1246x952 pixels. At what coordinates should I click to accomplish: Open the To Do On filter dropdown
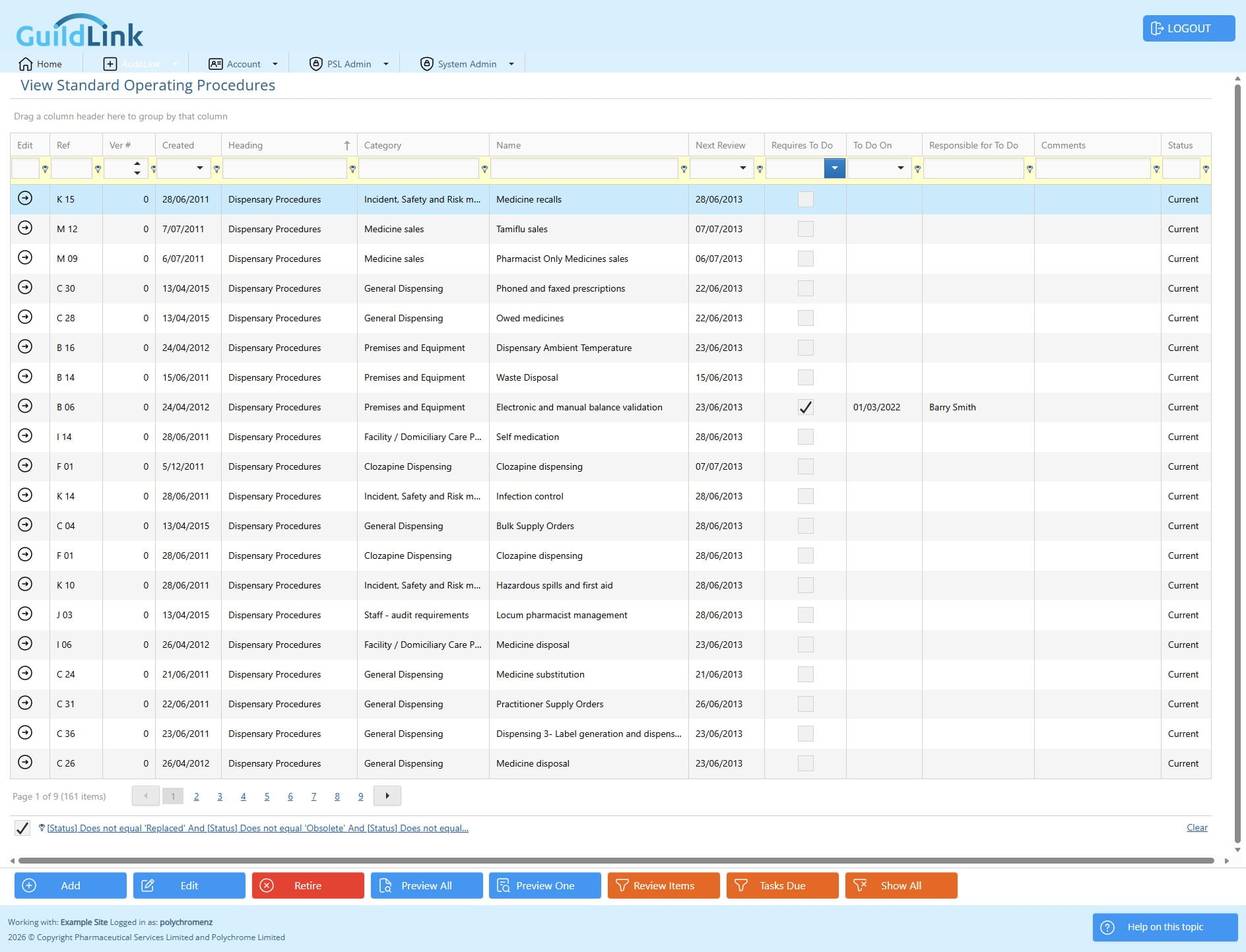[x=901, y=168]
